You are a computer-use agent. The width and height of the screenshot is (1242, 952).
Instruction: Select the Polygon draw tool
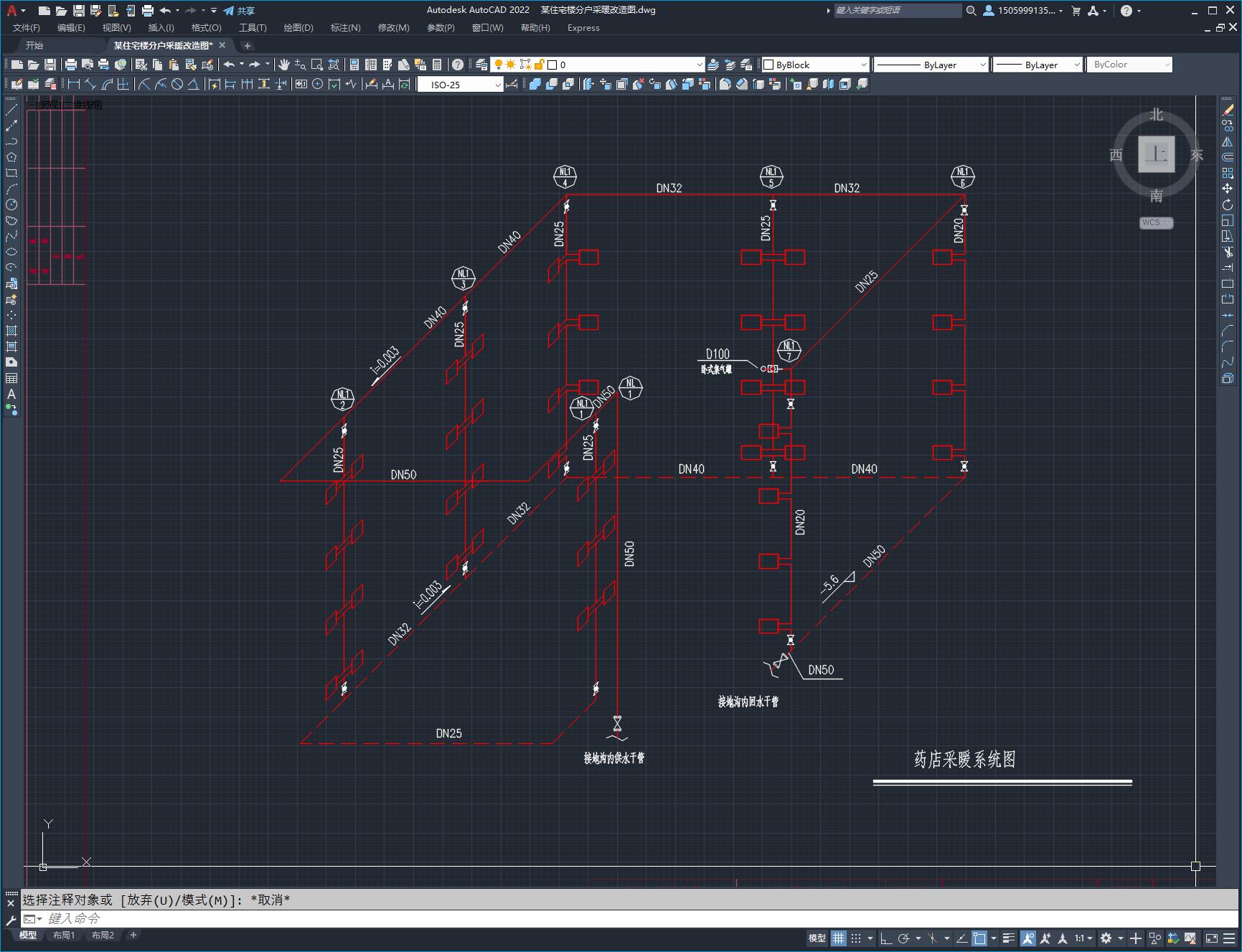pyautogui.click(x=11, y=157)
